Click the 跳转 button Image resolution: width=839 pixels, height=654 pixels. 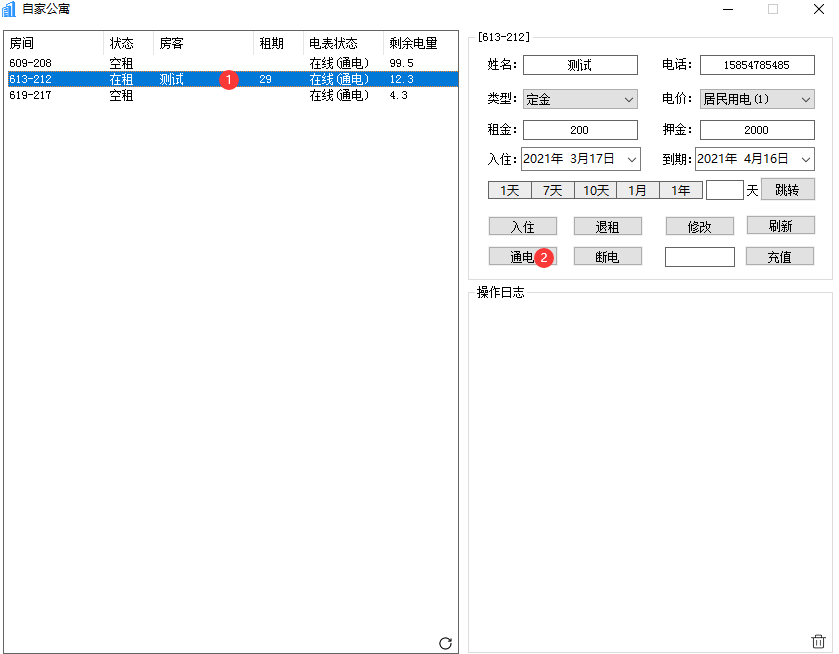click(x=788, y=189)
